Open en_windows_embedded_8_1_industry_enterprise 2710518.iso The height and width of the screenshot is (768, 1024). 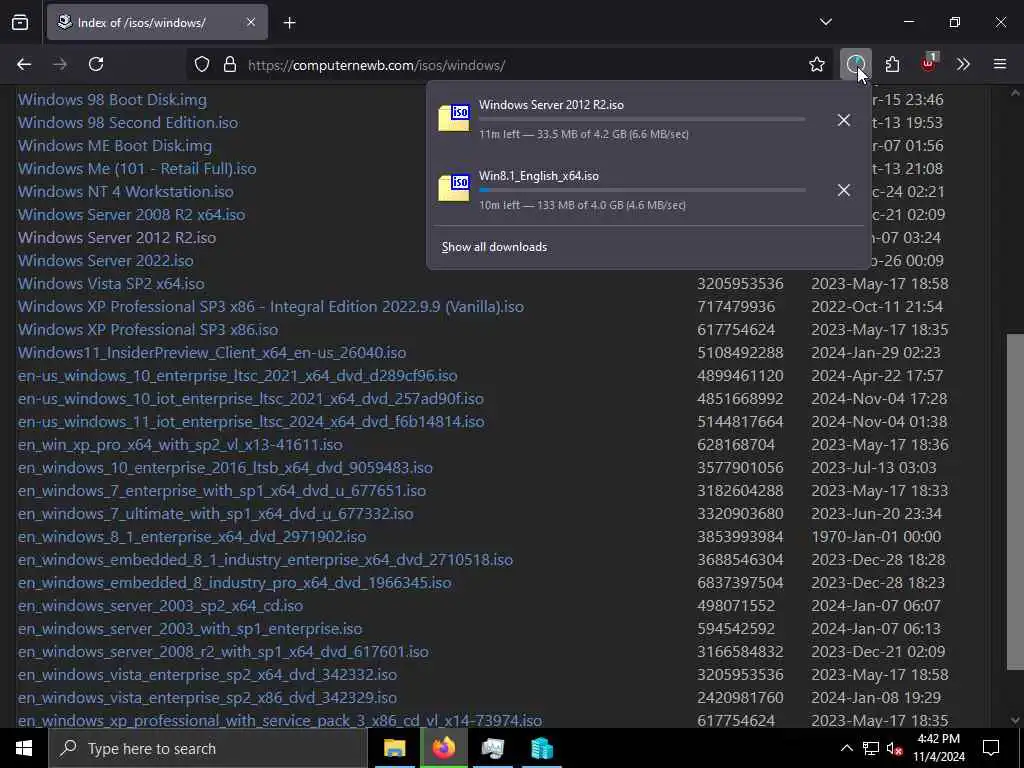[x=265, y=560]
